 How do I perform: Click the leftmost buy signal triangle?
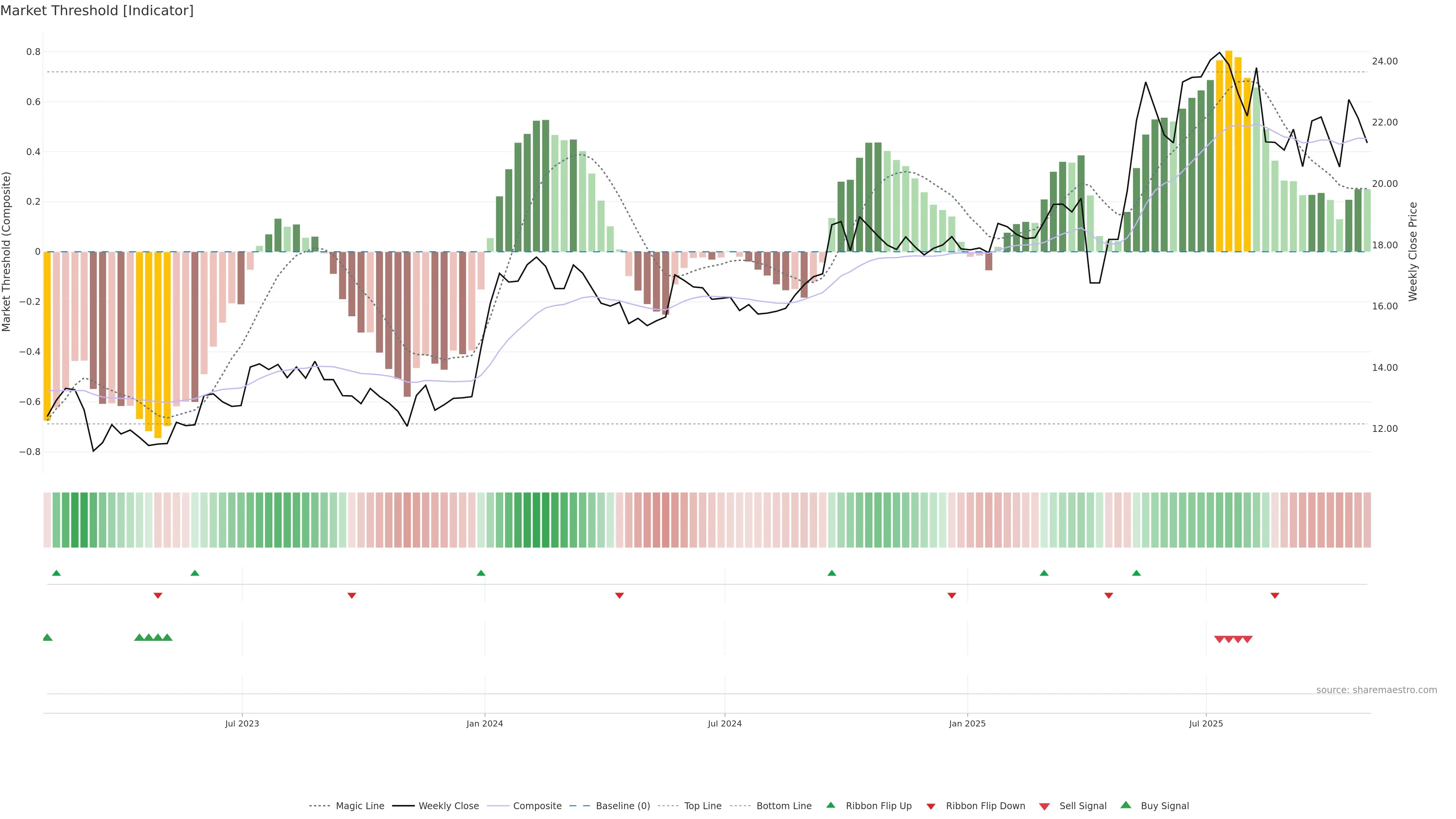pyautogui.click(x=47, y=637)
